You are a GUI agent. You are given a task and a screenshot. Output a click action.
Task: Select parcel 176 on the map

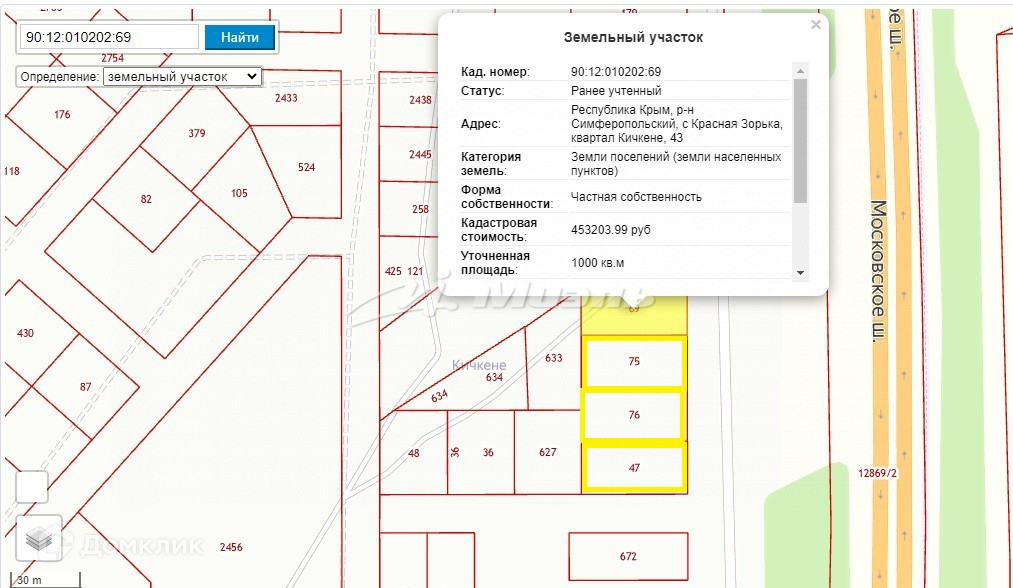pos(62,114)
